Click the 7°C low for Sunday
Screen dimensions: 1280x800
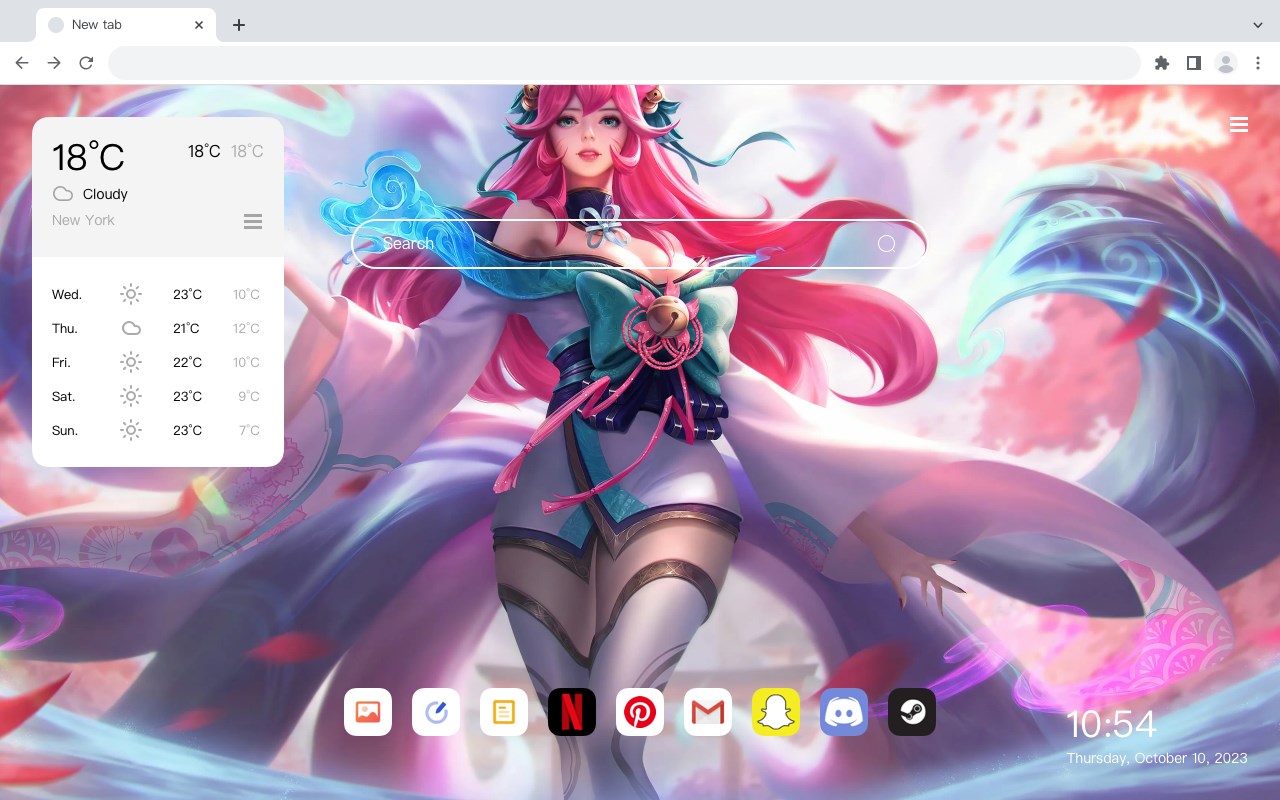click(249, 430)
